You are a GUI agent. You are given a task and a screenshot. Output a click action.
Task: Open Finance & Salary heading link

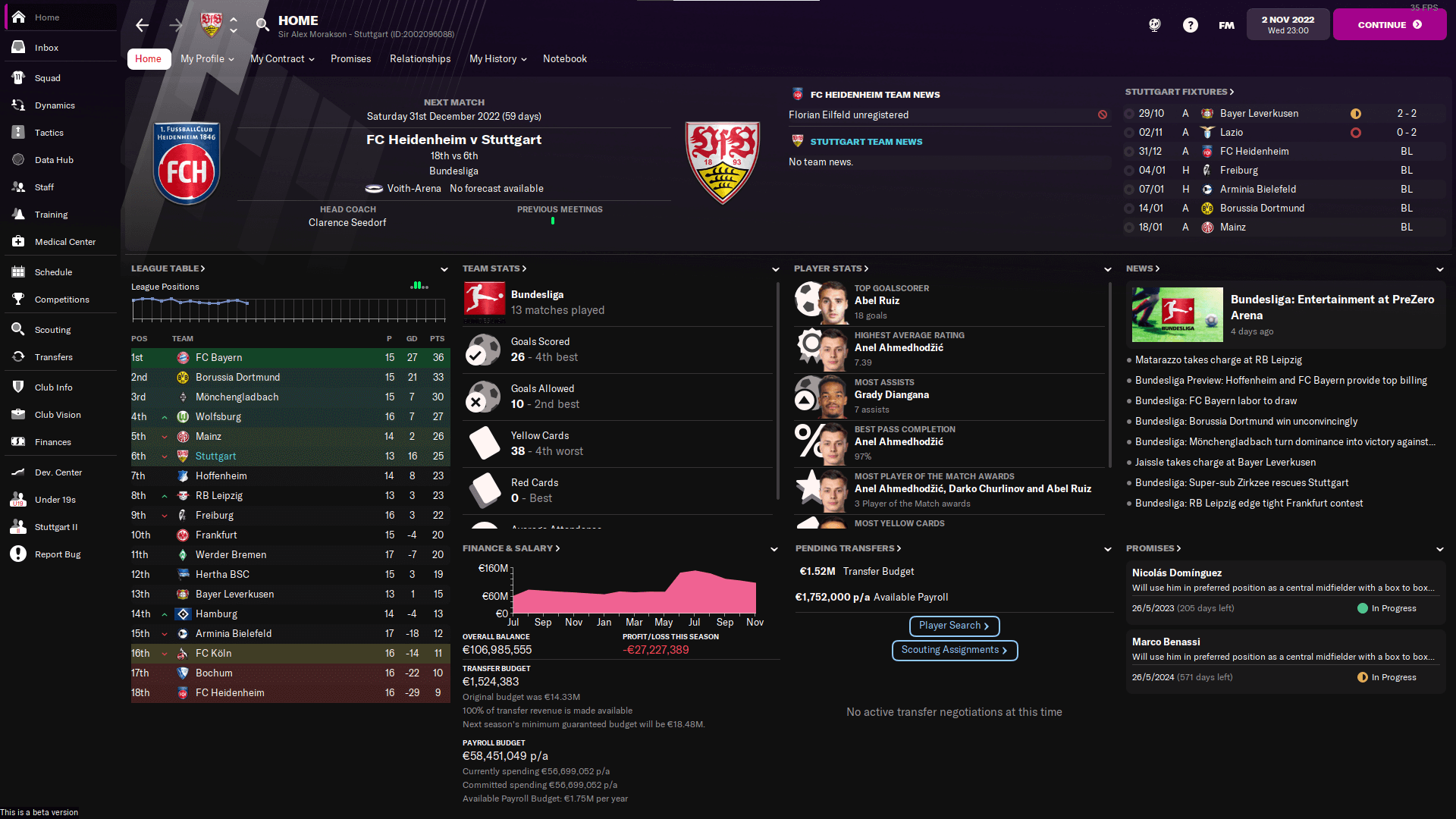(511, 548)
